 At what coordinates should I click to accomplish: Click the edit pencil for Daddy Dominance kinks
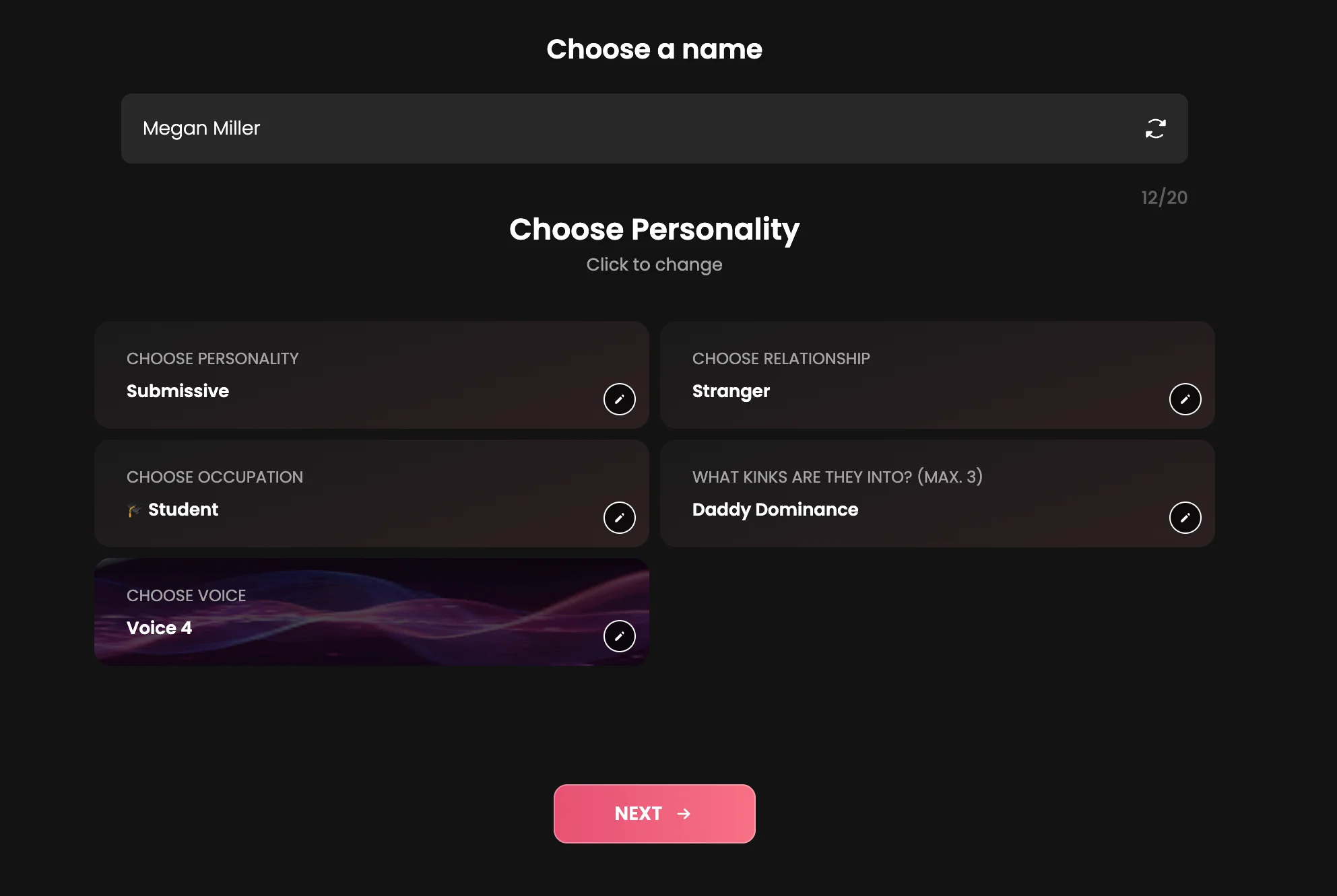point(1185,518)
